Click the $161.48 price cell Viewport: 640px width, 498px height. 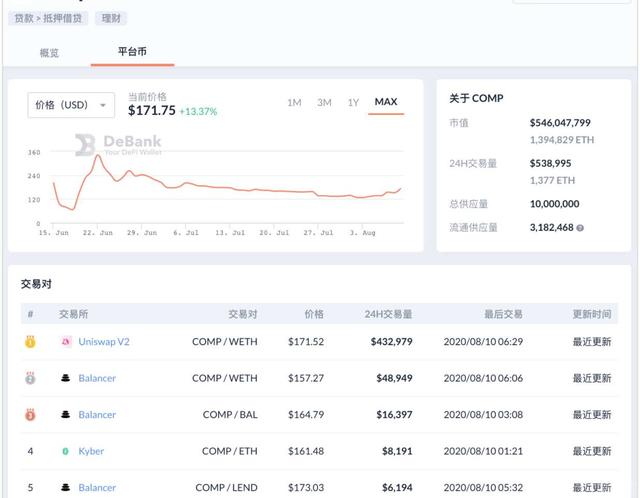click(x=306, y=451)
